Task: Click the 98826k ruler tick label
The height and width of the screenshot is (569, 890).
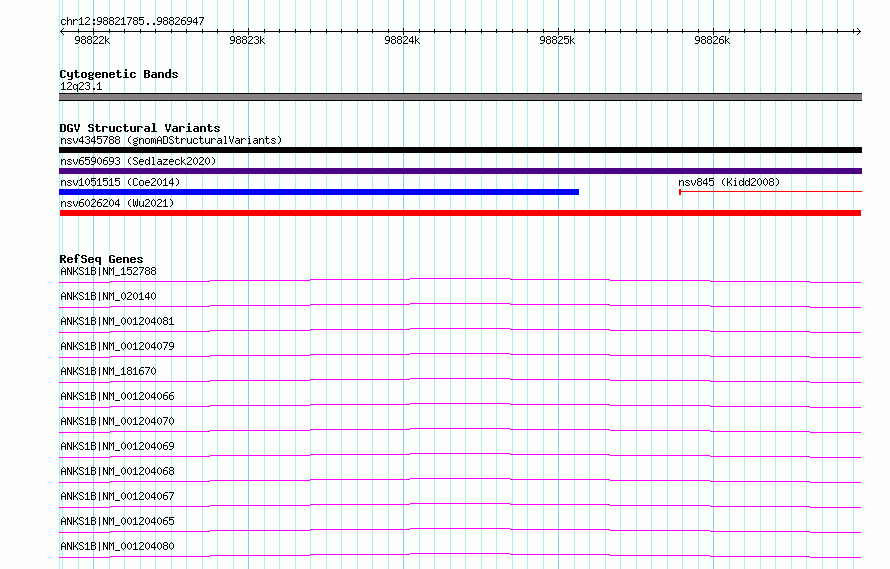Action: click(712, 40)
